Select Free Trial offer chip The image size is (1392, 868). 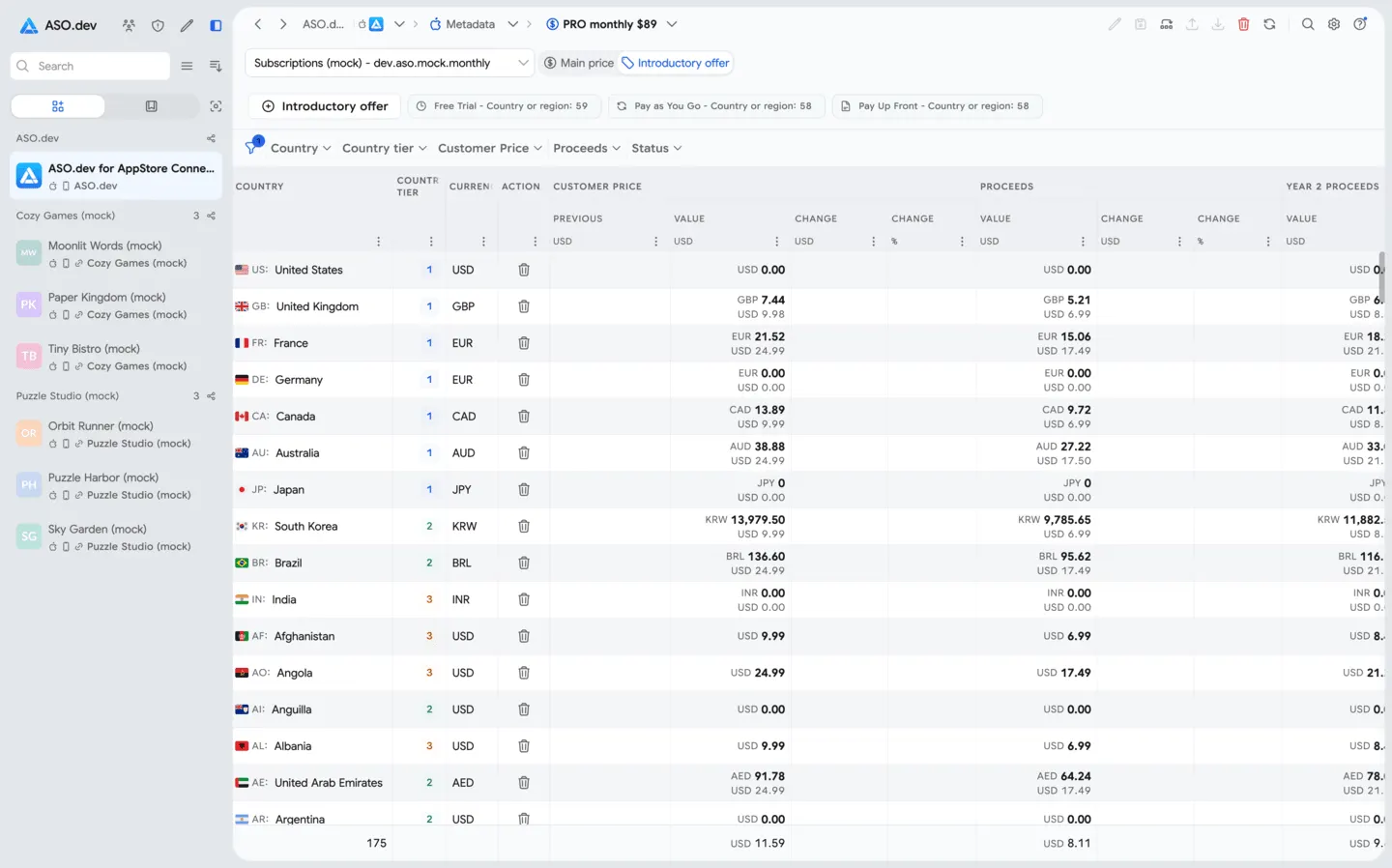tap(504, 106)
